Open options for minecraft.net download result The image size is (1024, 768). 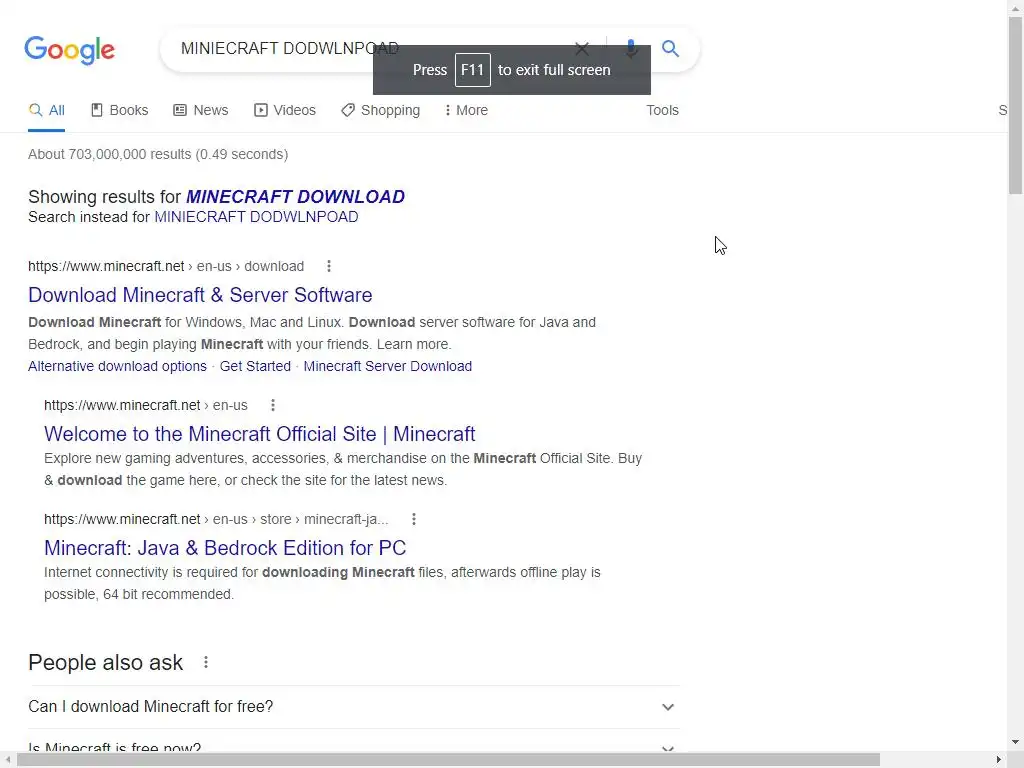(328, 266)
